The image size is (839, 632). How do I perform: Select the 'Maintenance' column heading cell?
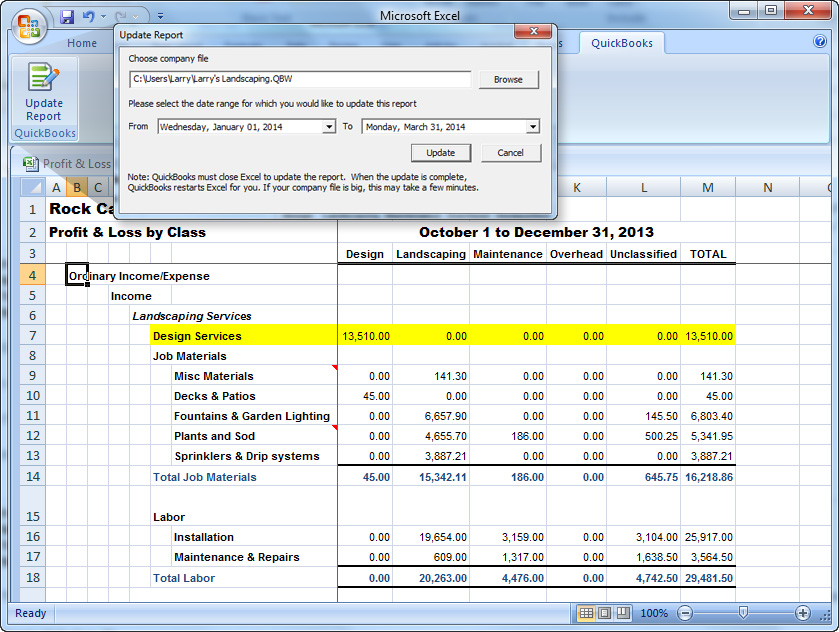pyautogui.click(x=508, y=254)
